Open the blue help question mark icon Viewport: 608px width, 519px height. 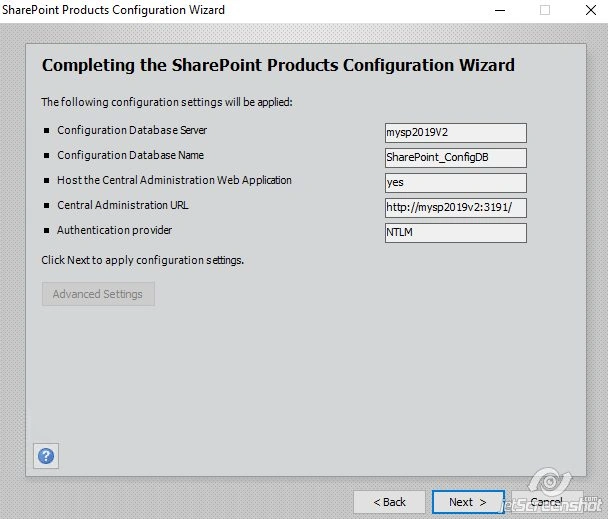46,456
